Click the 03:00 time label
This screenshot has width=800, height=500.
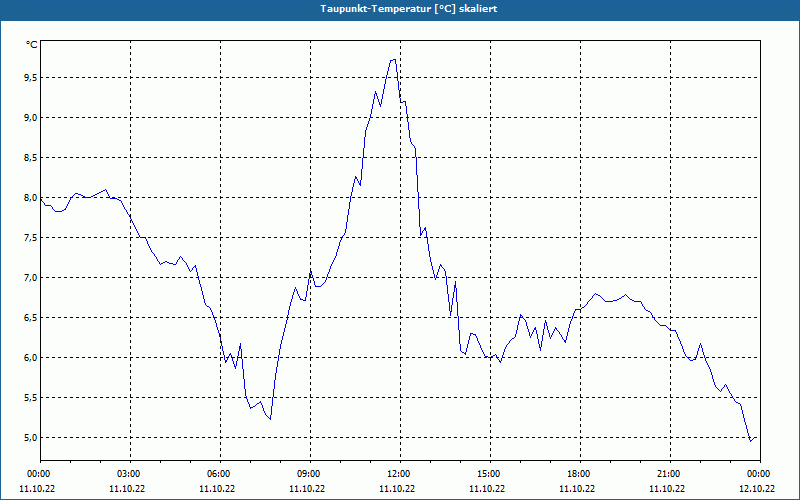coord(130,474)
